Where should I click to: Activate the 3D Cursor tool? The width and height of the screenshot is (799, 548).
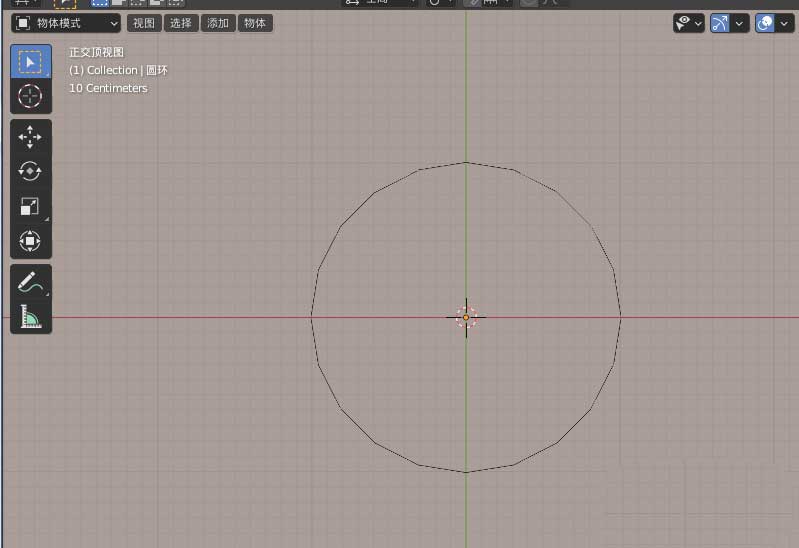pos(30,96)
